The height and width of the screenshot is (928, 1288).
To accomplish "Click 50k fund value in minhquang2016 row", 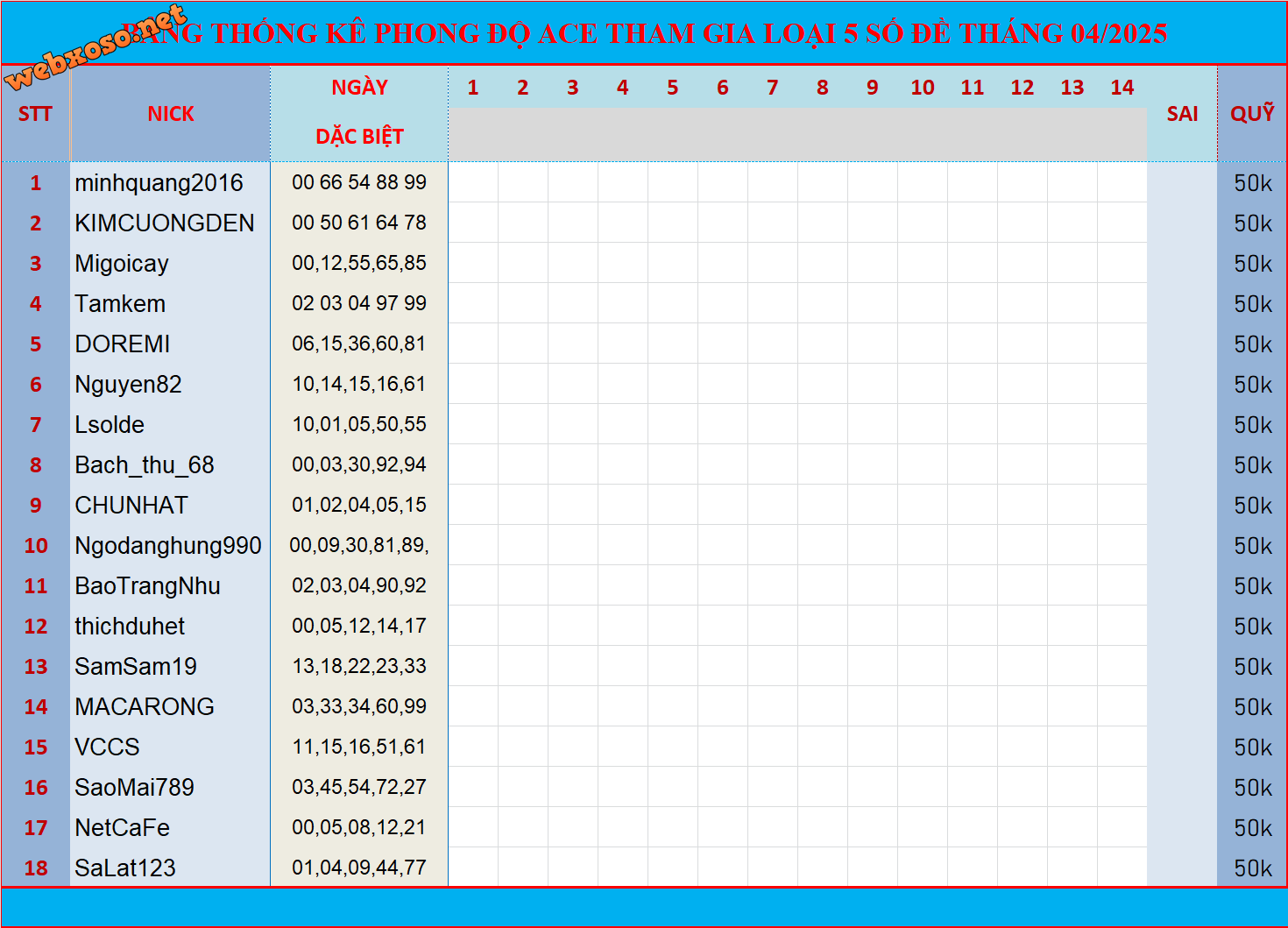I will [1253, 183].
